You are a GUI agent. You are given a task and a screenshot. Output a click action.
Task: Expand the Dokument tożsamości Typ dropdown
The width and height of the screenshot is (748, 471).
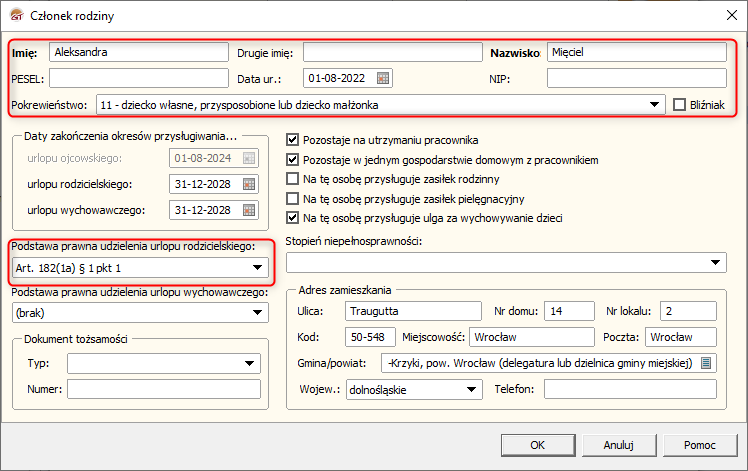tap(248, 364)
